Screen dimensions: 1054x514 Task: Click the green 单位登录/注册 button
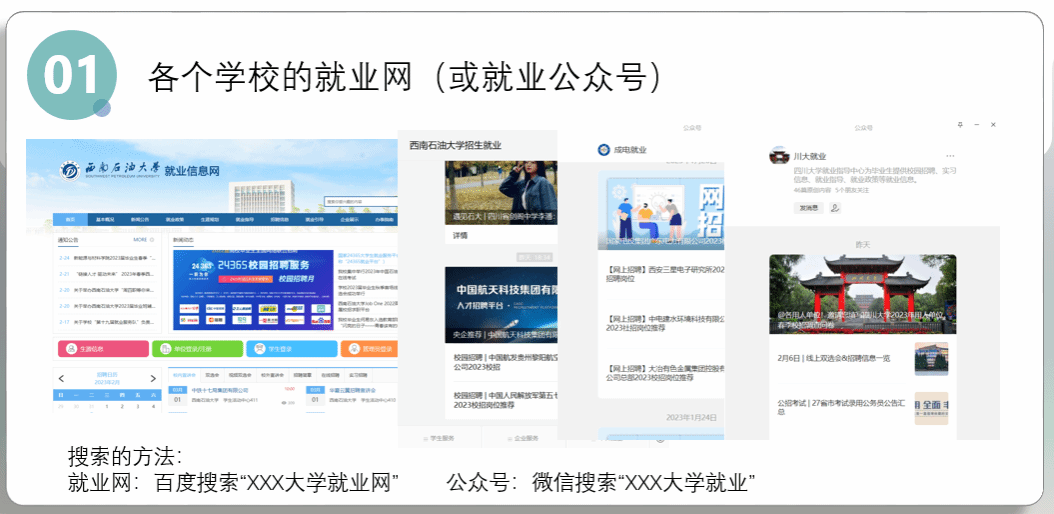(x=196, y=349)
